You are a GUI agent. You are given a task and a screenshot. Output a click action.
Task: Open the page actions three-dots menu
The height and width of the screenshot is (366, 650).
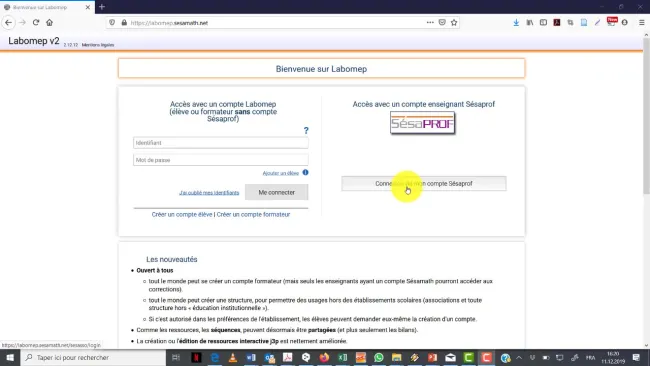(430, 22)
